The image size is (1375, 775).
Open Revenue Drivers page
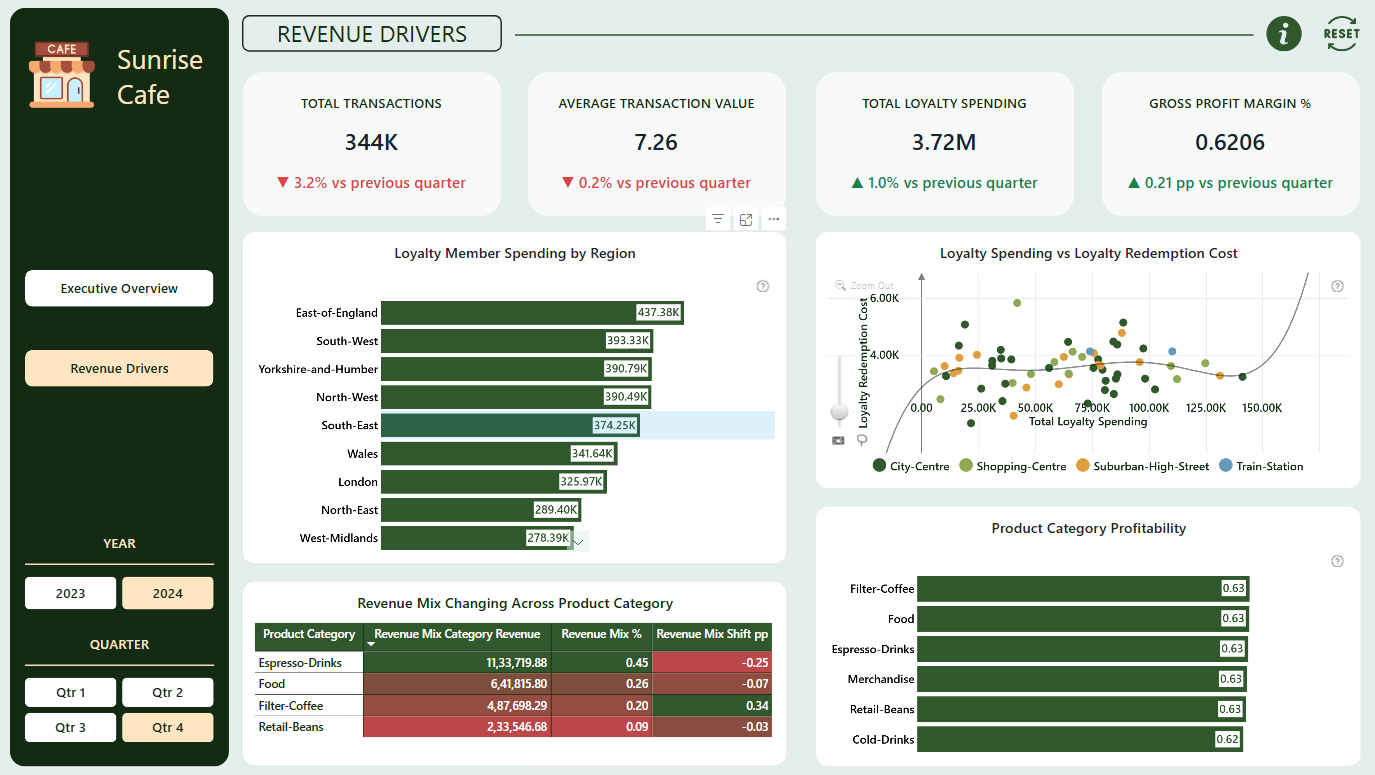pyautogui.click(x=119, y=368)
